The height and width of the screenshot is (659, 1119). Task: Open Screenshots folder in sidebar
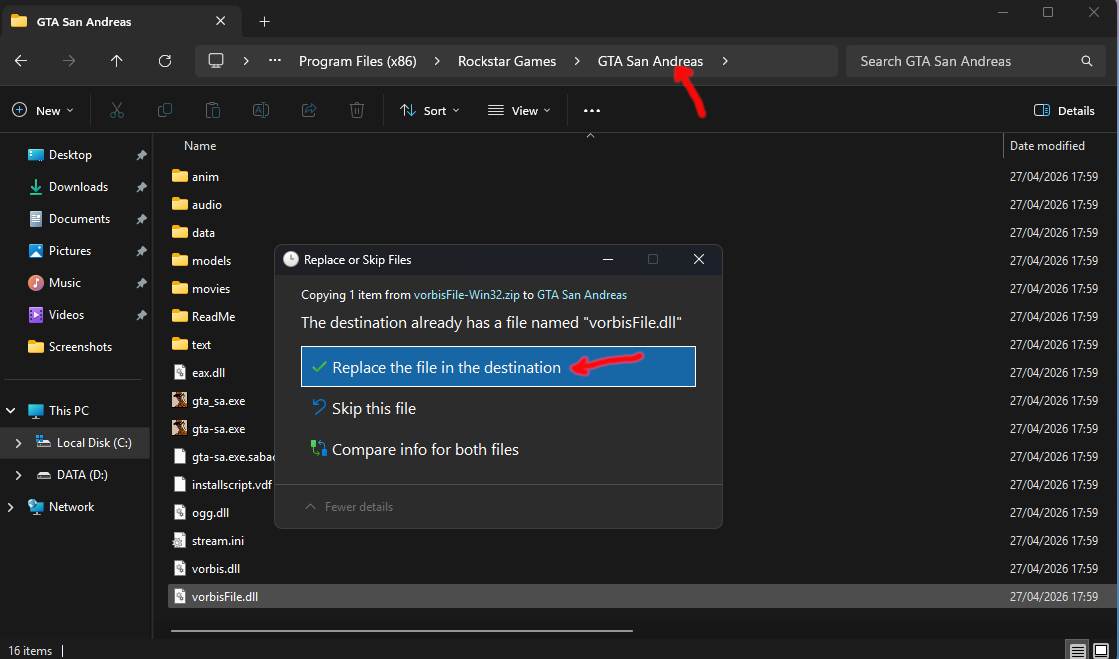70,346
